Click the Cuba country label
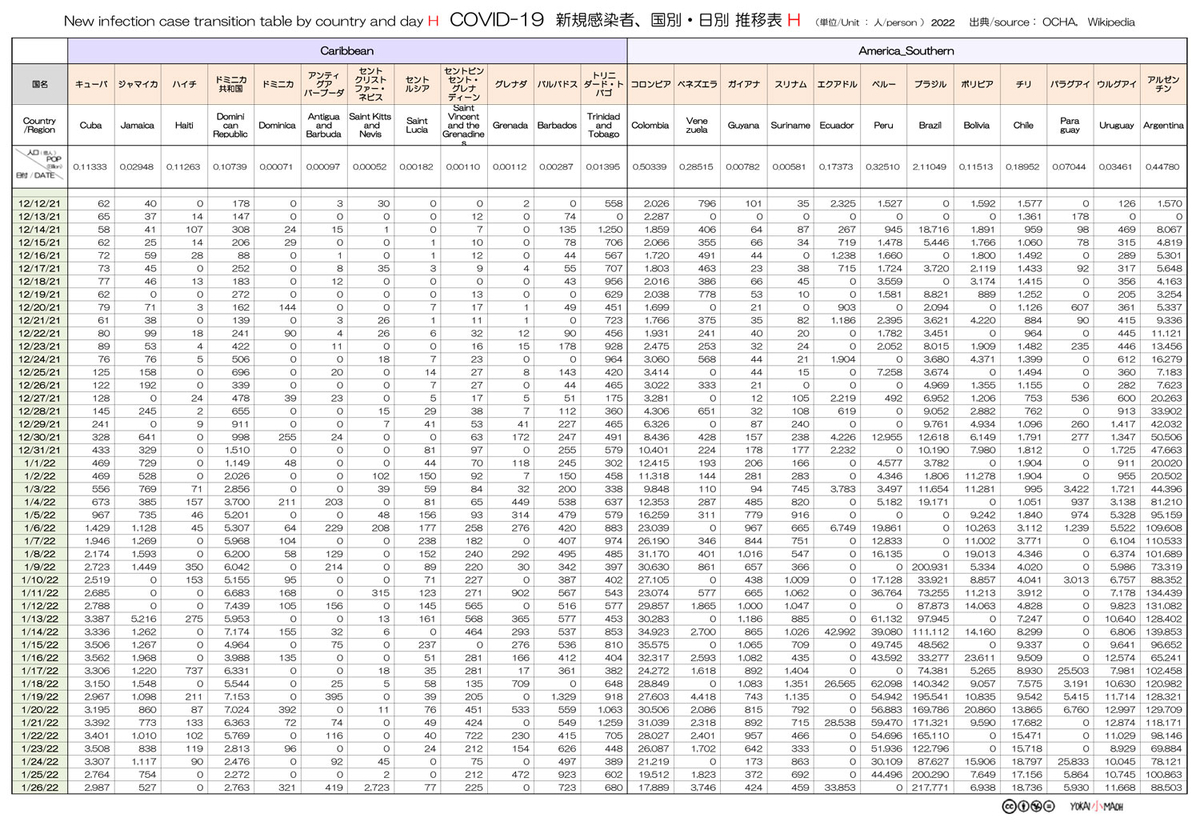Viewport: 1200px width, 822px height. pyautogui.click(x=90, y=126)
